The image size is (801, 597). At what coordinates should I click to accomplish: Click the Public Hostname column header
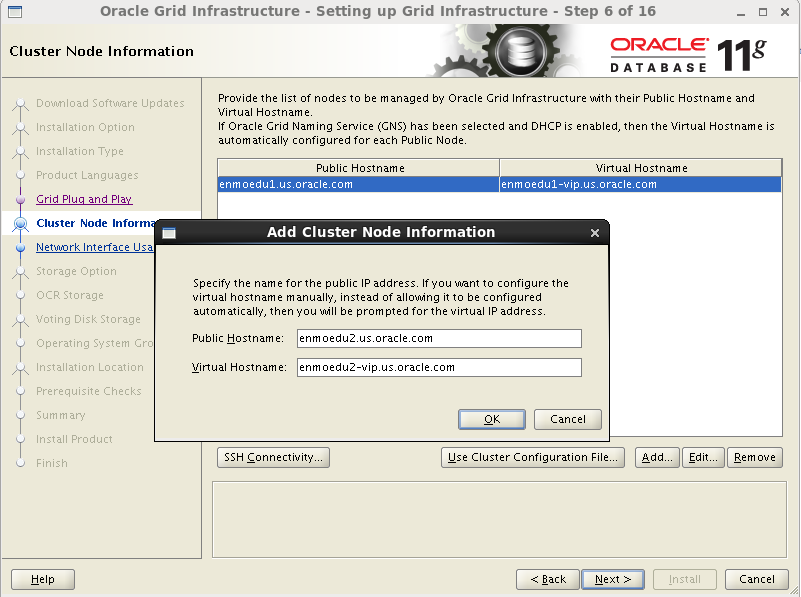pyautogui.click(x=359, y=168)
